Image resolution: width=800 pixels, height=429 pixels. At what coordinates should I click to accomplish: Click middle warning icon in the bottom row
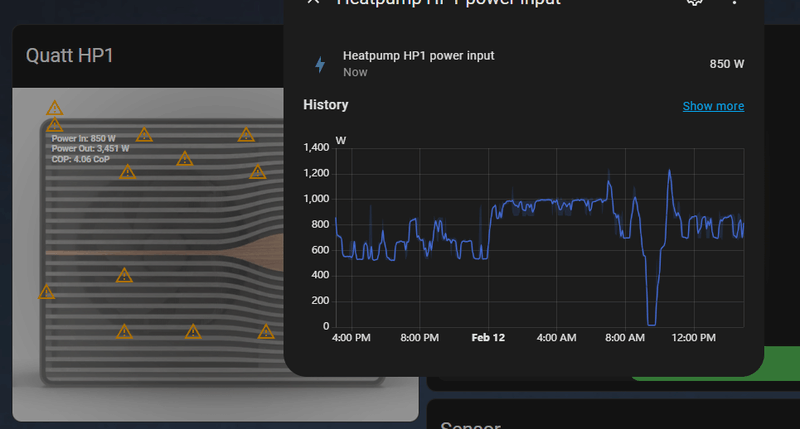tap(192, 330)
